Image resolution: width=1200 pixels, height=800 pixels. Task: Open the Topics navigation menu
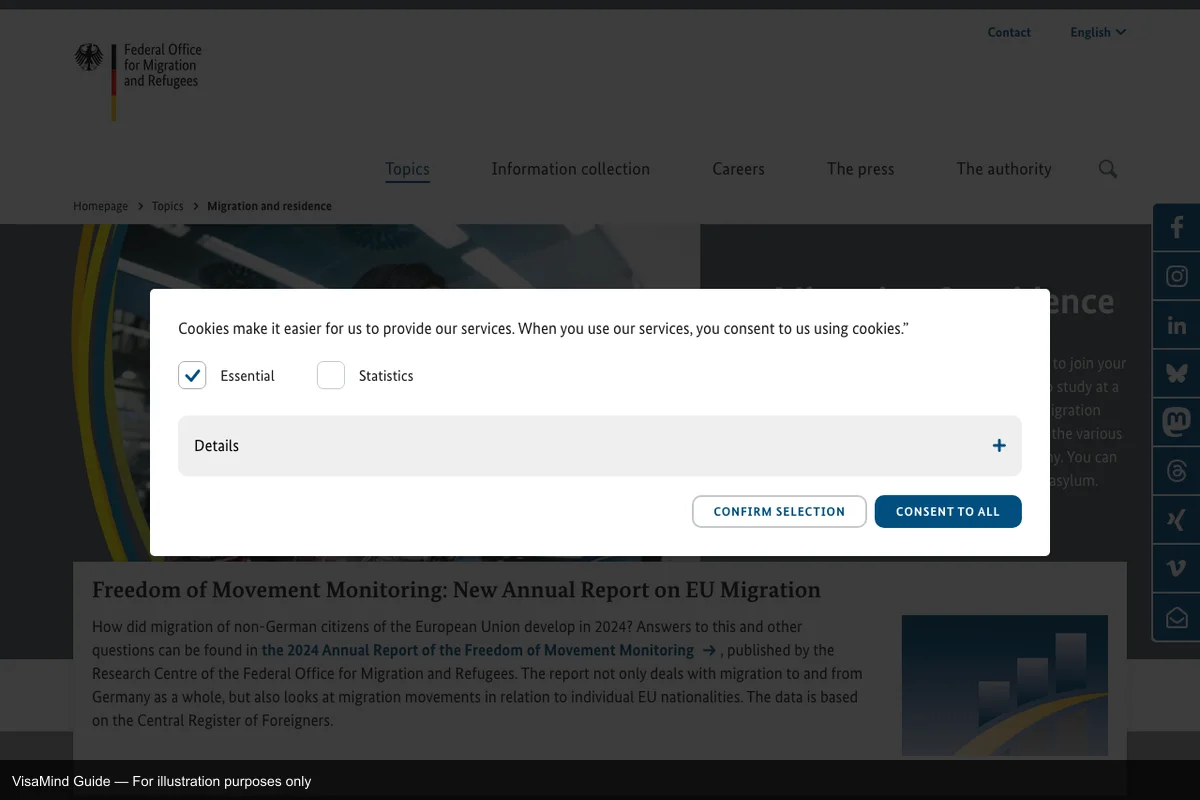pyautogui.click(x=407, y=169)
